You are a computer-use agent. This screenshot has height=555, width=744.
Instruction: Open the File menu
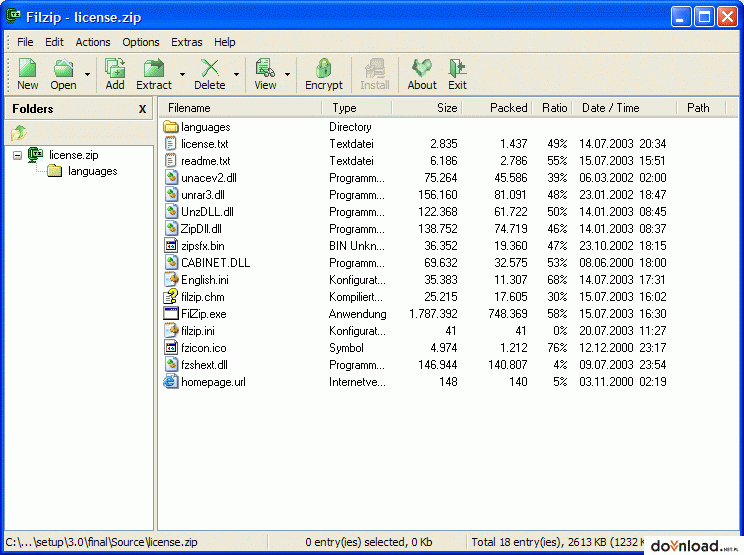pos(25,42)
